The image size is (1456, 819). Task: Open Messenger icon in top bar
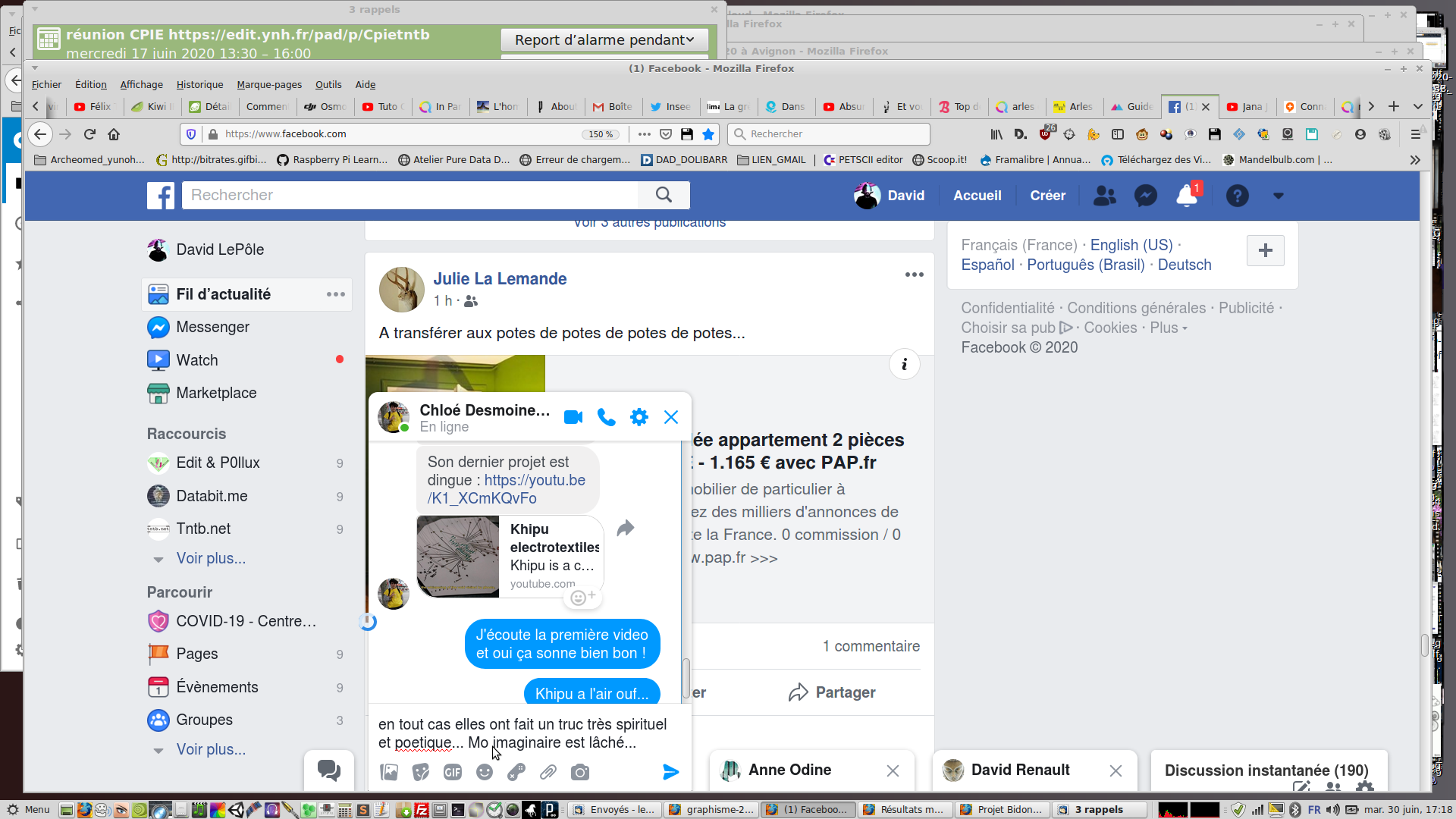1145,196
